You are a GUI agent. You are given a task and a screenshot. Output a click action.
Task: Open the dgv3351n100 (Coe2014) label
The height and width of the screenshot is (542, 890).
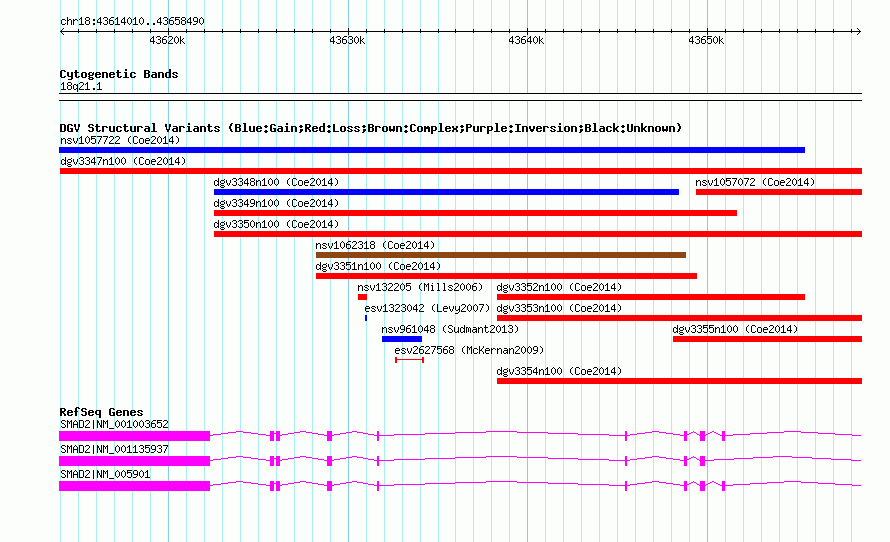point(378,266)
